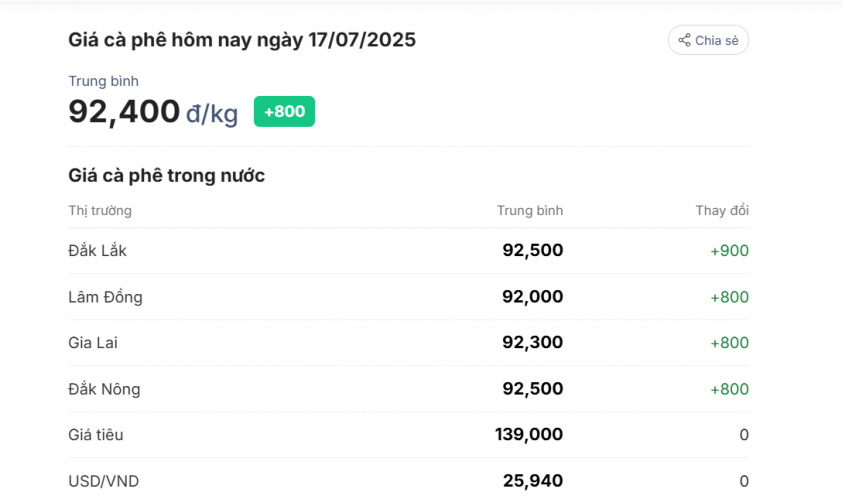Click the green +800 change badge
The image size is (842, 499).
[284, 112]
